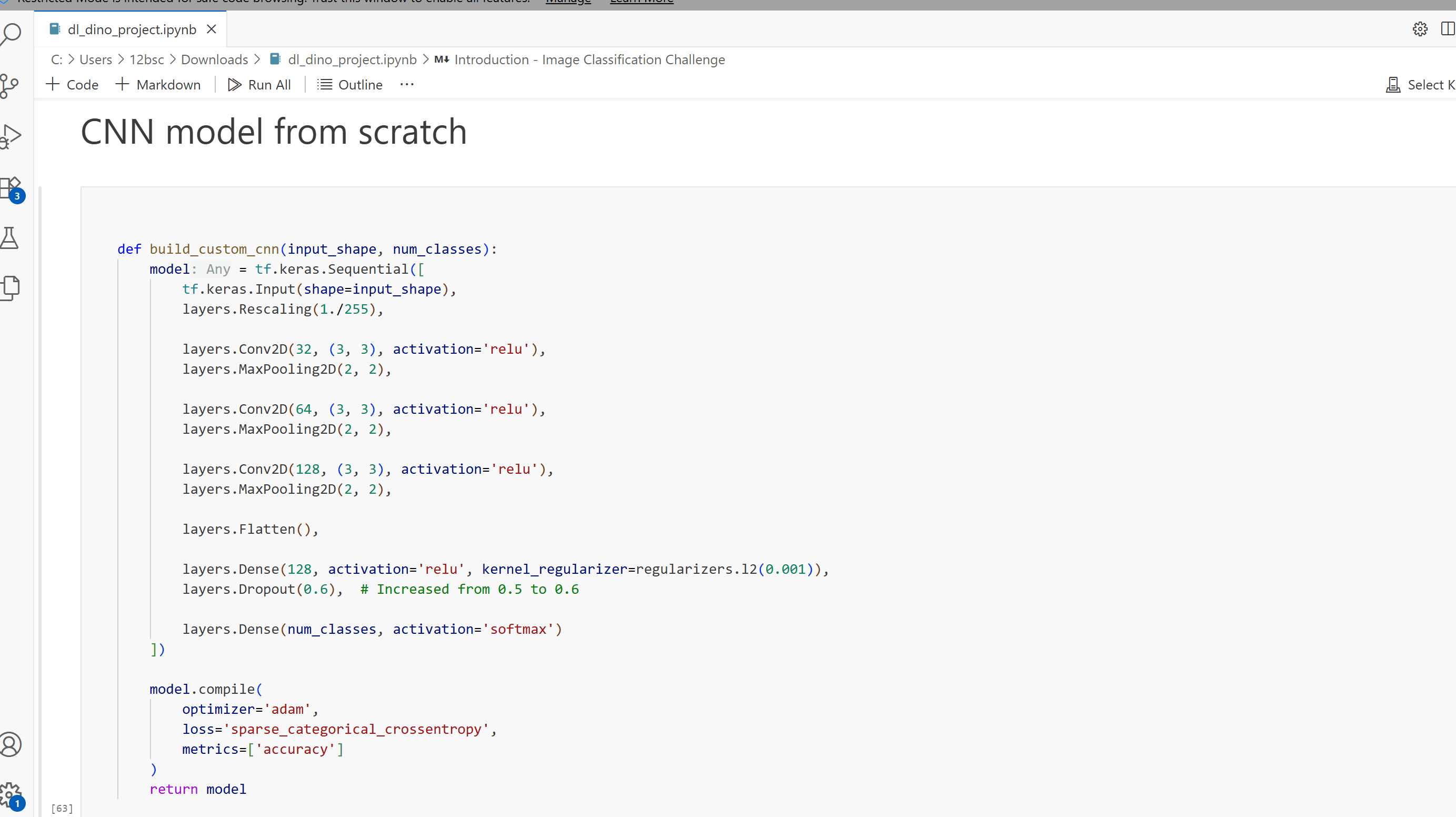Select Kernel for the notebook

click(1420, 85)
